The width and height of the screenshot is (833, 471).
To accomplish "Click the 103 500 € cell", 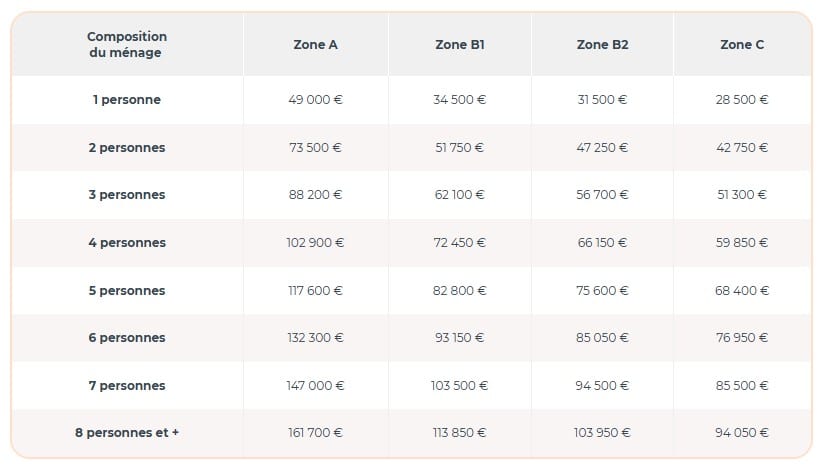I will (x=460, y=386).
